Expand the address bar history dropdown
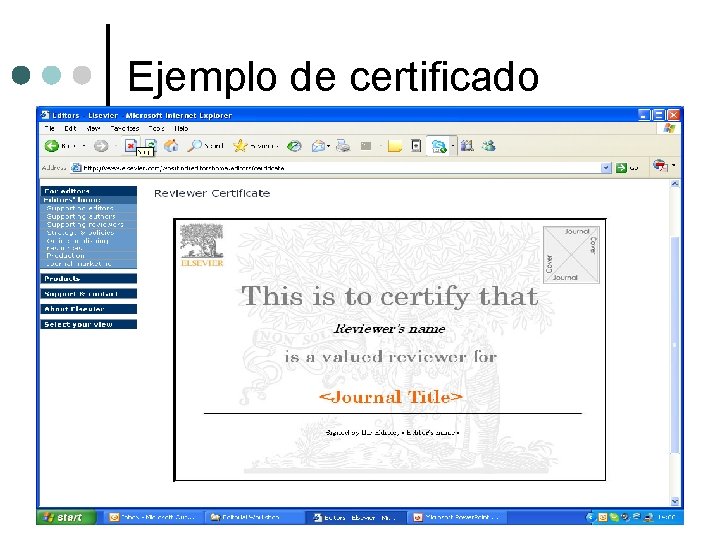Image resolution: width=720 pixels, height=540 pixels. point(606,168)
